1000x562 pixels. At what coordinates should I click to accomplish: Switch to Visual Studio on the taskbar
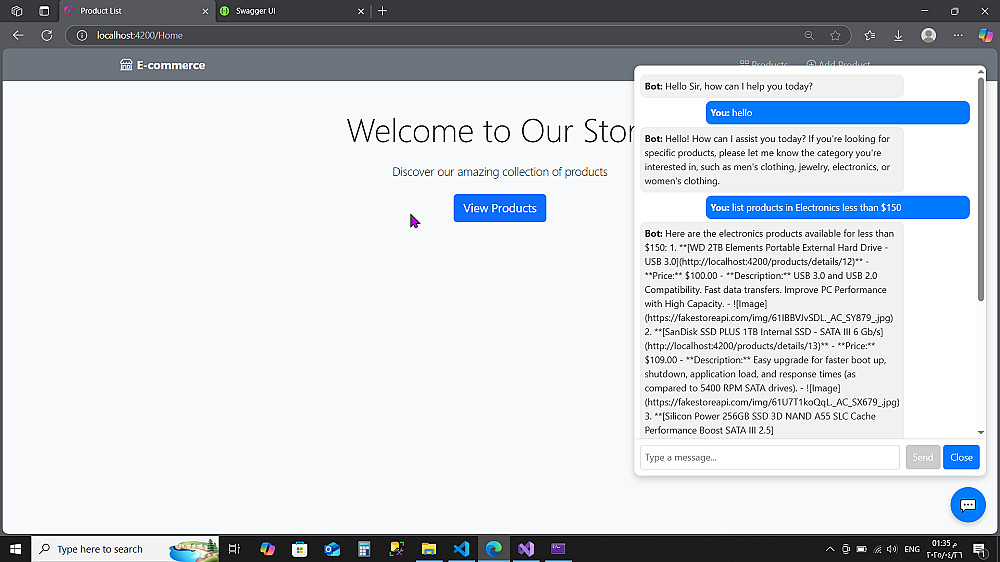coord(526,549)
